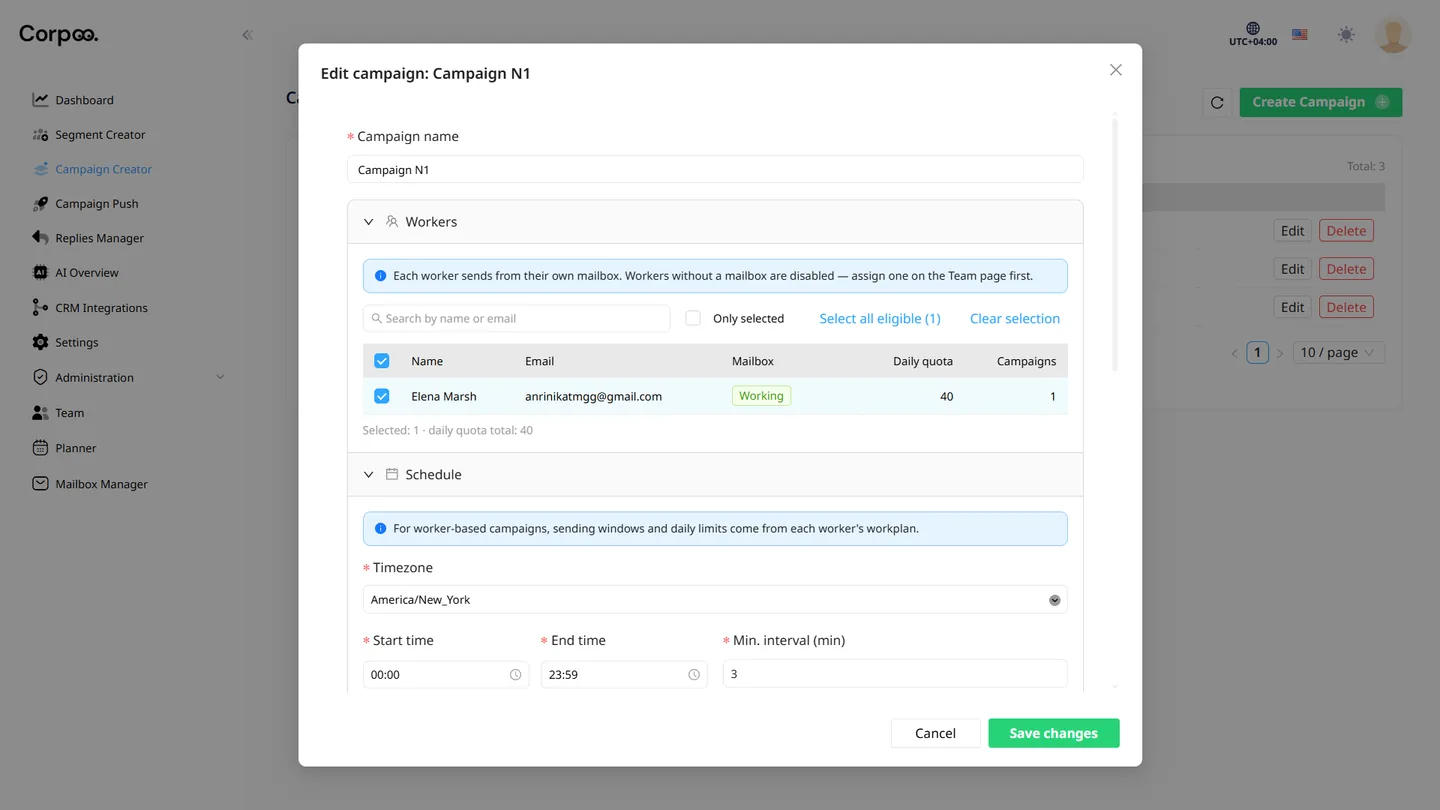The width and height of the screenshot is (1440, 810).
Task: Click page number 1 in pagination
Action: pyautogui.click(x=1257, y=352)
